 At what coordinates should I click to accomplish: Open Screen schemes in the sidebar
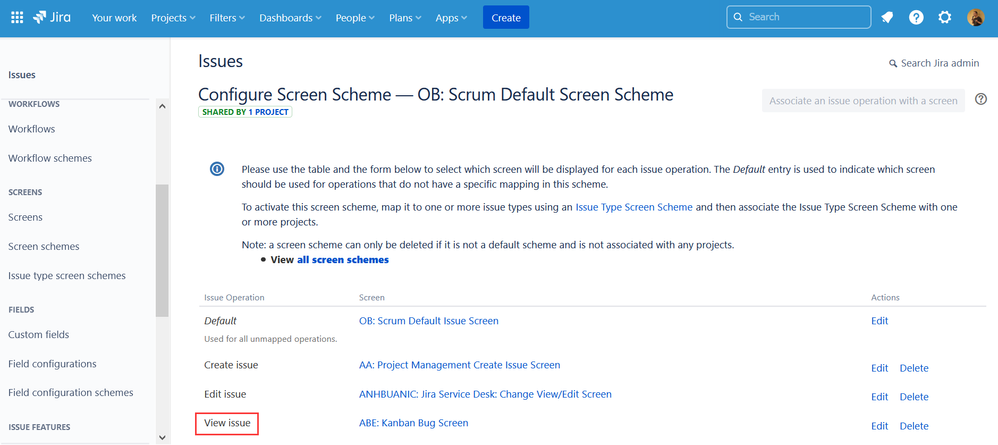click(44, 246)
